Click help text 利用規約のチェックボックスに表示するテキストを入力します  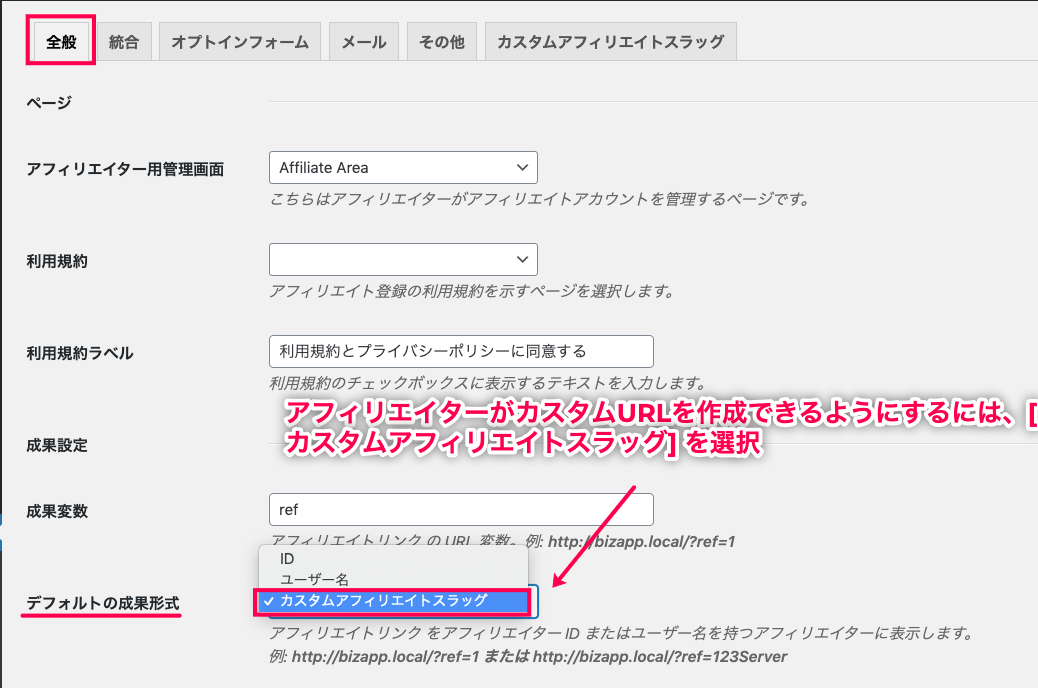pyautogui.click(x=489, y=383)
